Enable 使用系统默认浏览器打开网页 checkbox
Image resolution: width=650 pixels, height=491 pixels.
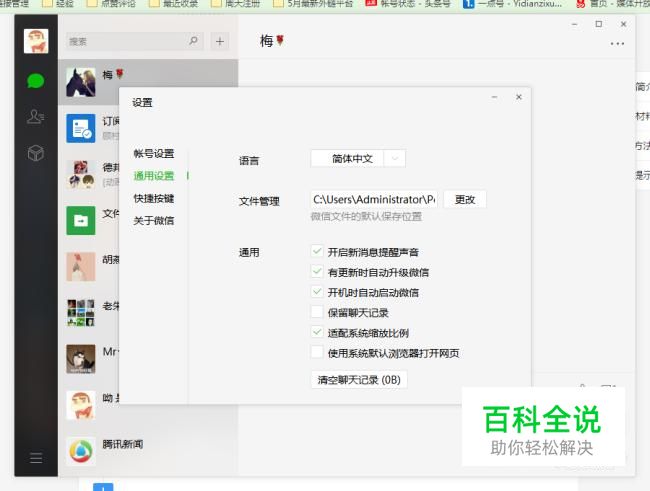[317, 352]
